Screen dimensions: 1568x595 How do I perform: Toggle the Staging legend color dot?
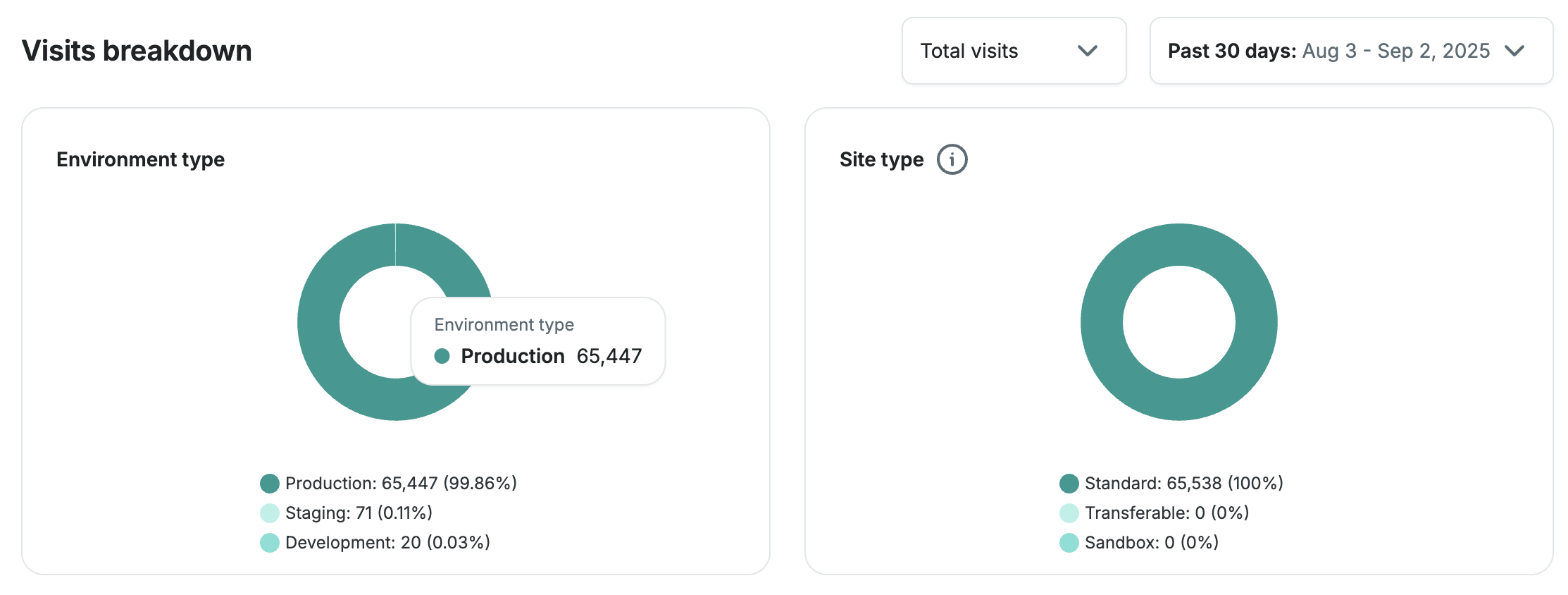coord(270,513)
